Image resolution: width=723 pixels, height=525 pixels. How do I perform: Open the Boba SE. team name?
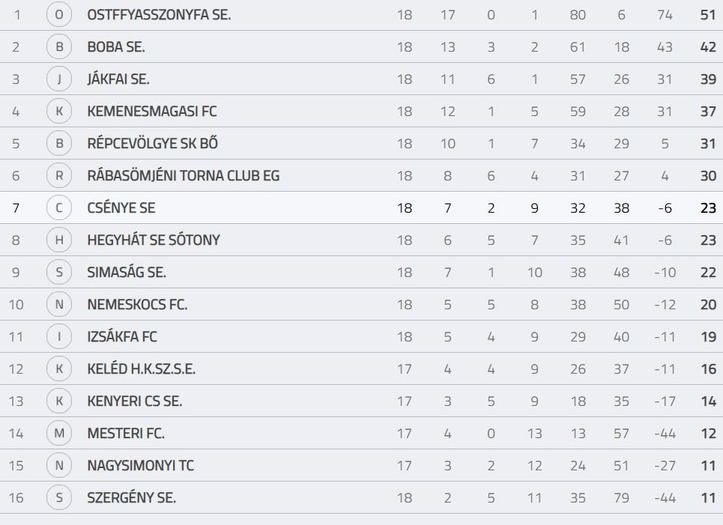116,47
